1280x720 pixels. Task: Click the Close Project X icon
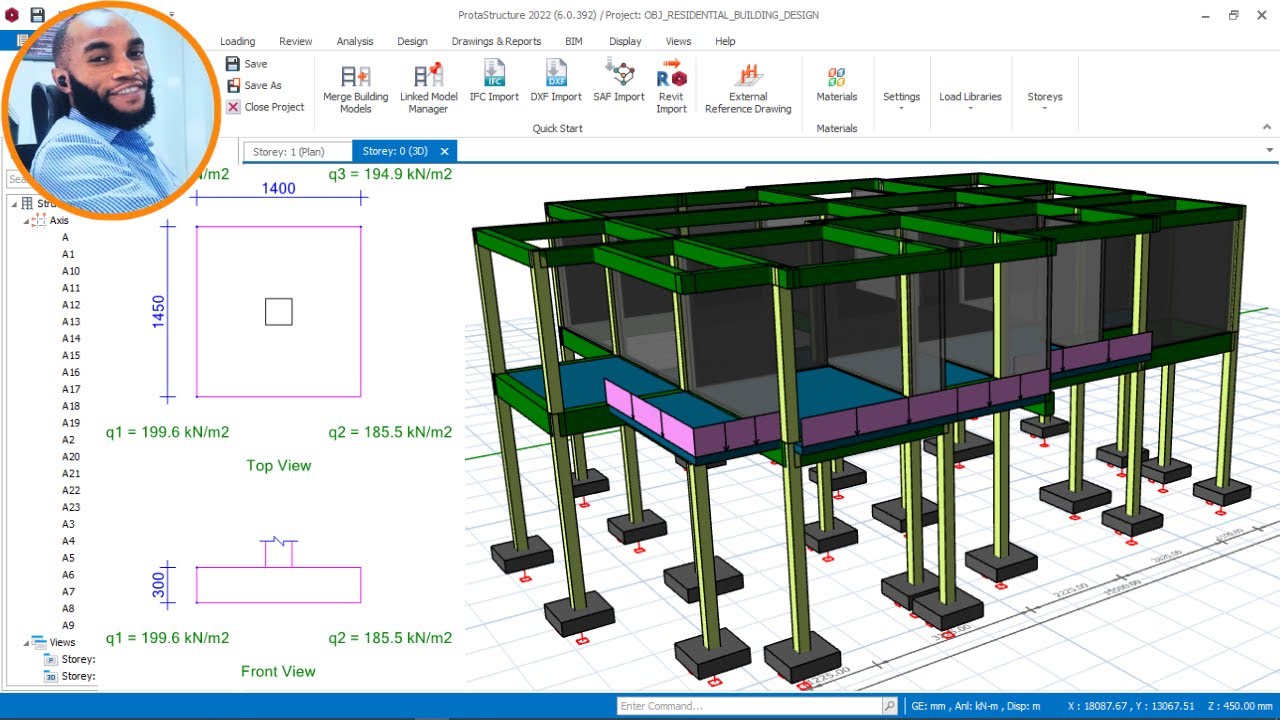pyautogui.click(x=233, y=107)
